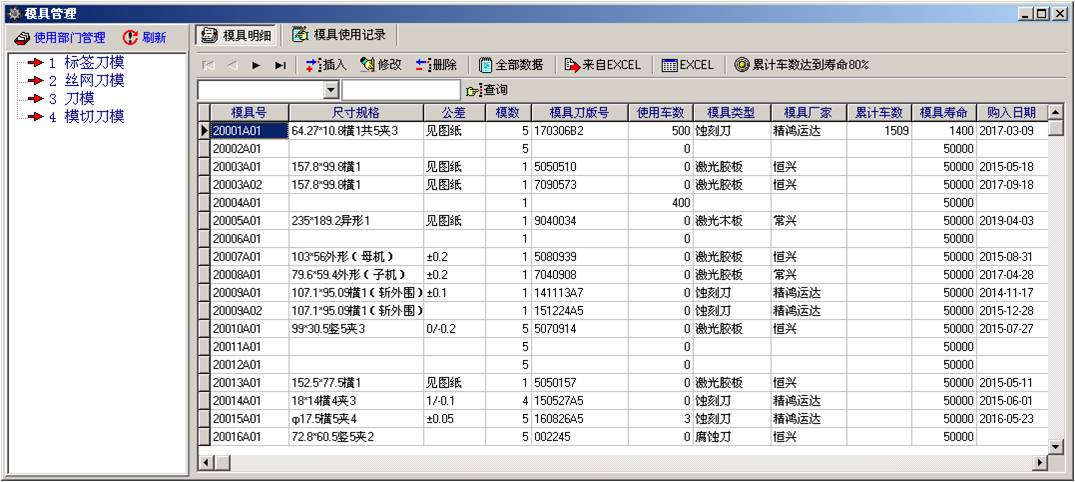This screenshot has width=1075, height=482.
Task: Select date cell 2014-11-17
Action: click(x=1012, y=293)
